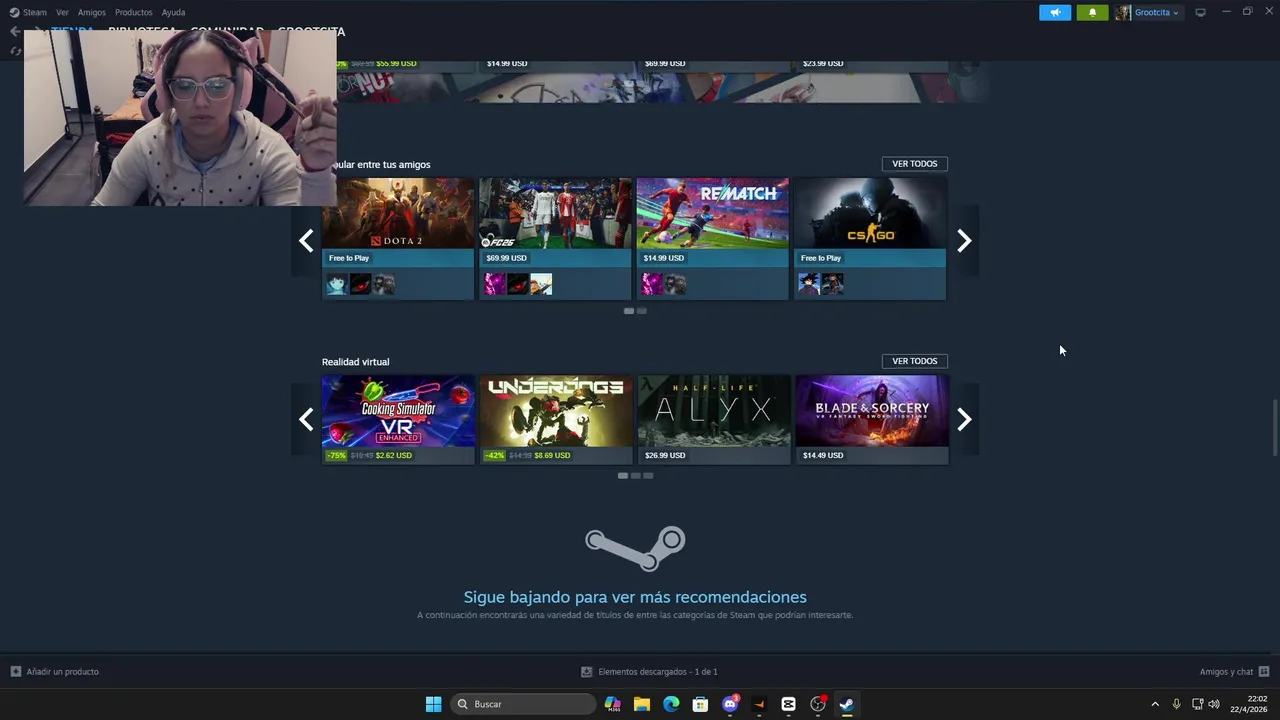The height and width of the screenshot is (720, 1280).
Task: Click the $8.69 USD discounted price
Action: pyautogui.click(x=552, y=456)
